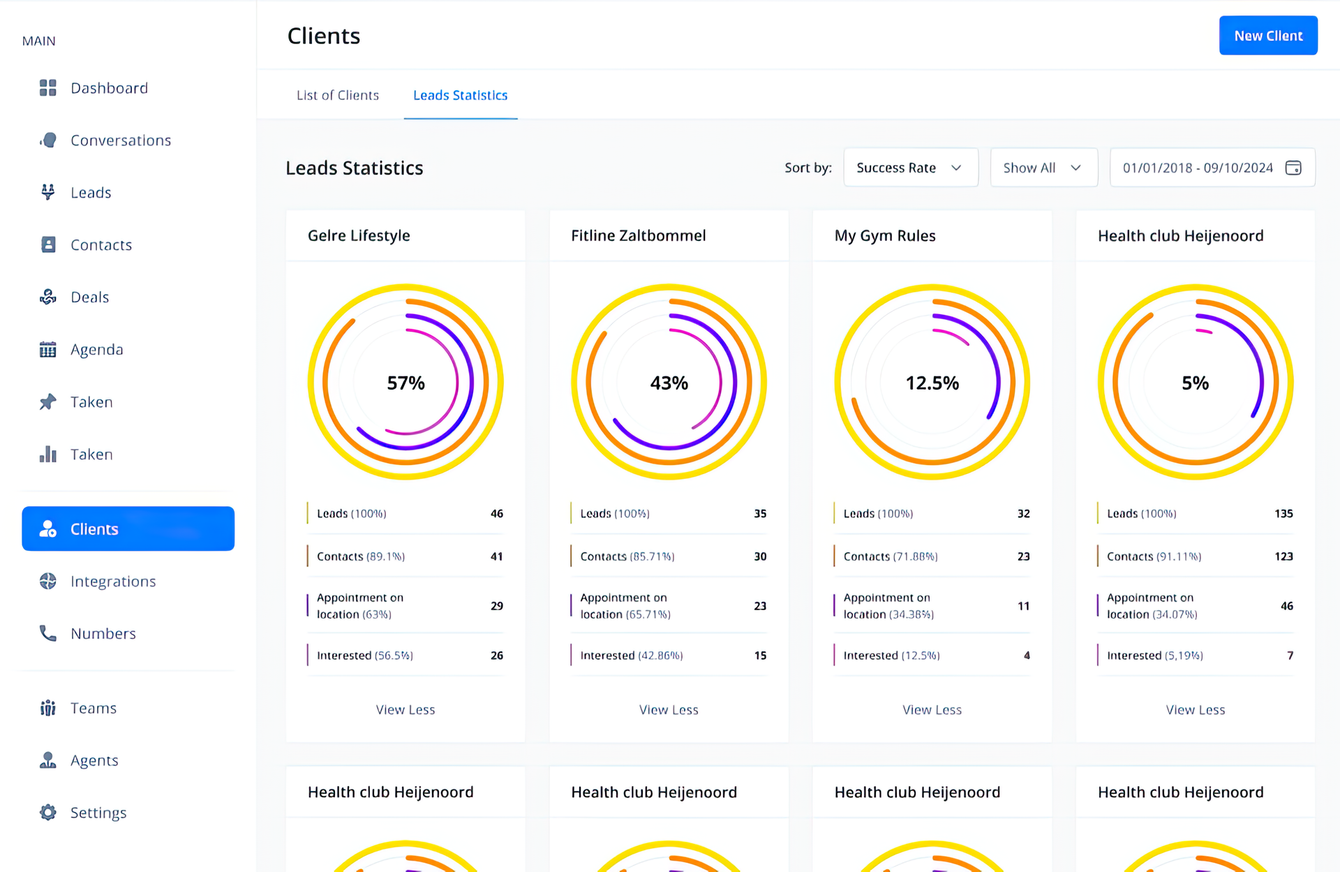The height and width of the screenshot is (872, 1340).
Task: Click View Less under Gelre Lifestyle
Action: tap(405, 709)
